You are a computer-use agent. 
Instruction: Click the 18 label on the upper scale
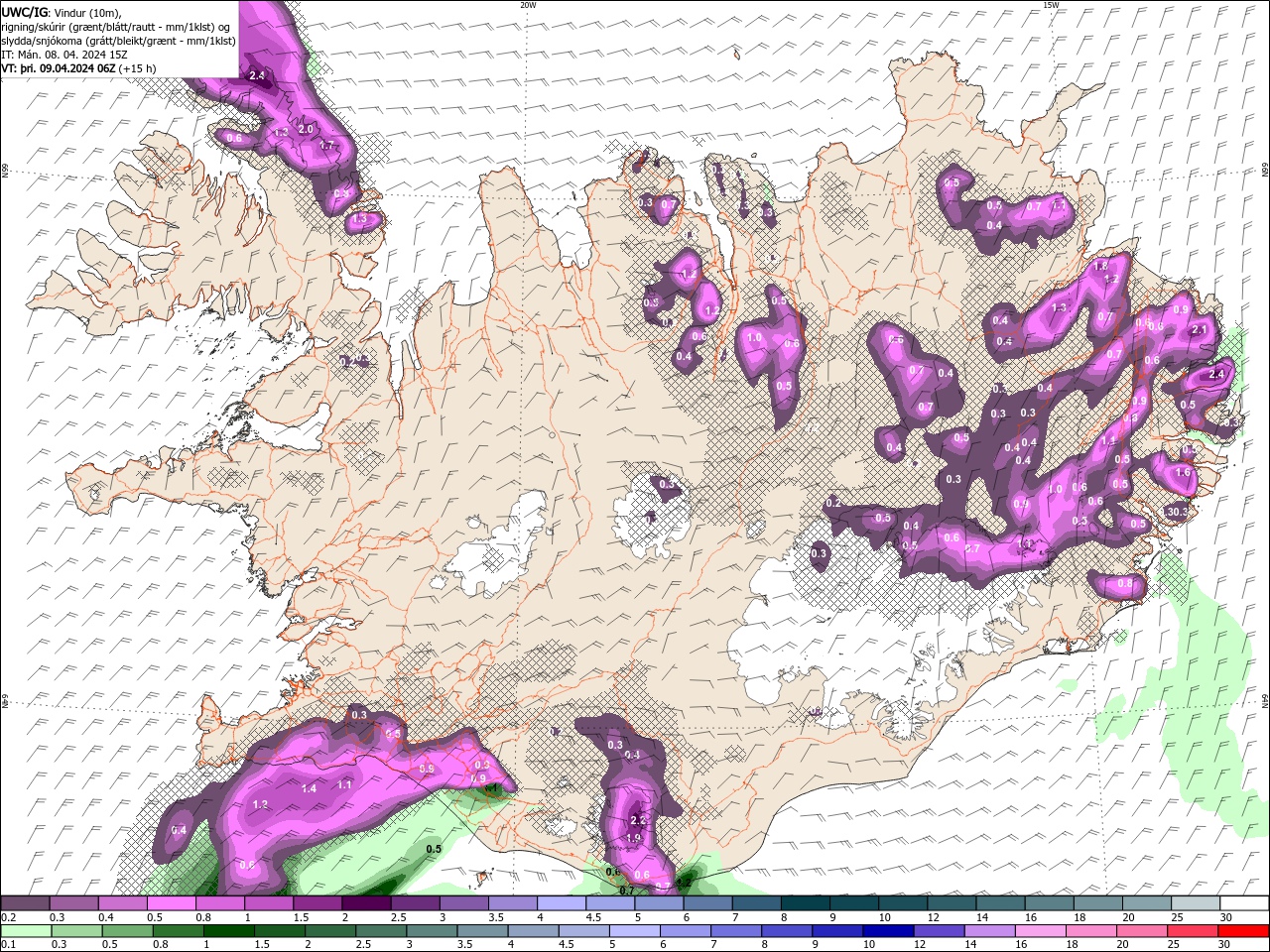tap(1079, 918)
